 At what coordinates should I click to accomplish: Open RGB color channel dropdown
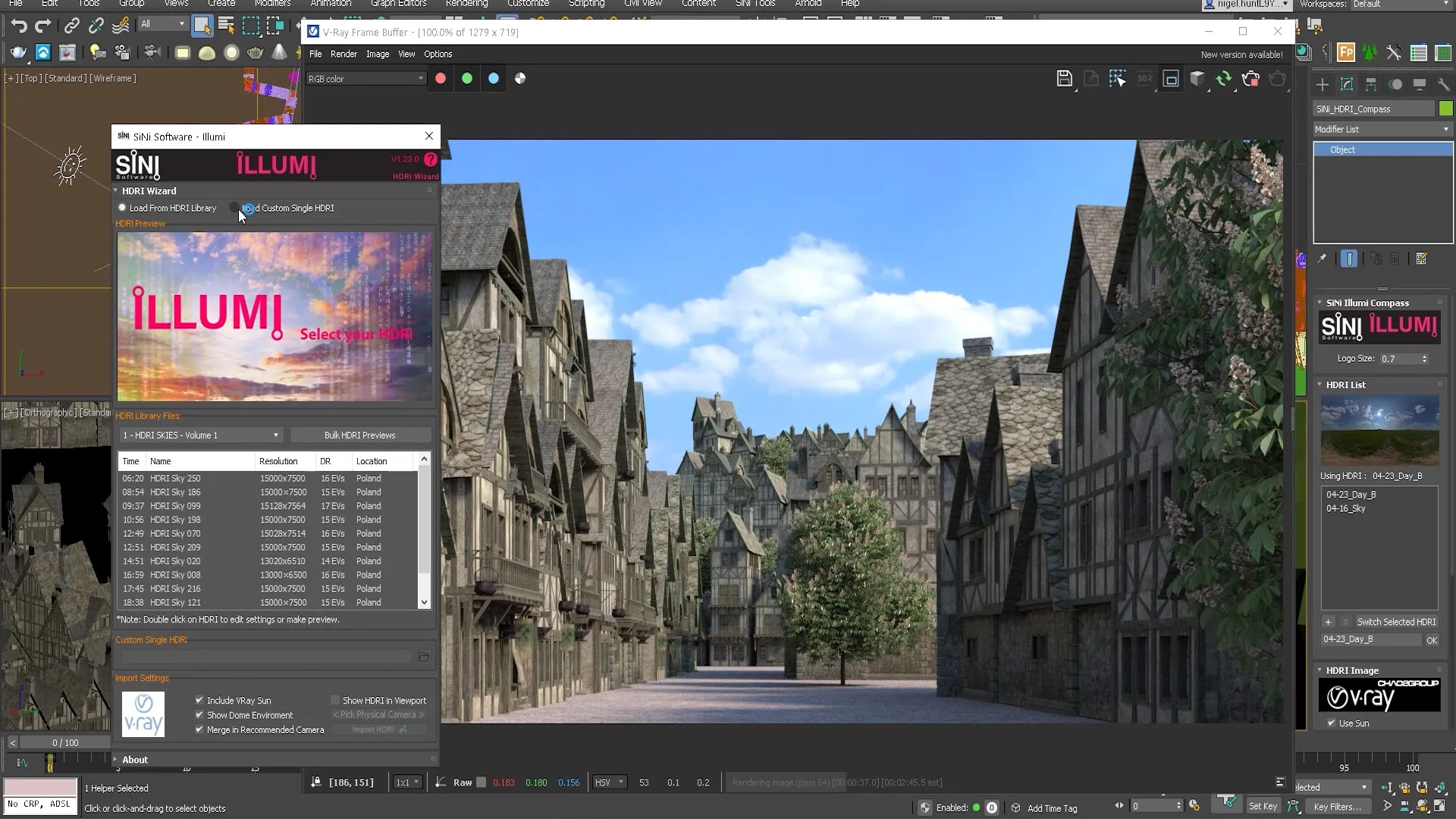click(x=366, y=79)
